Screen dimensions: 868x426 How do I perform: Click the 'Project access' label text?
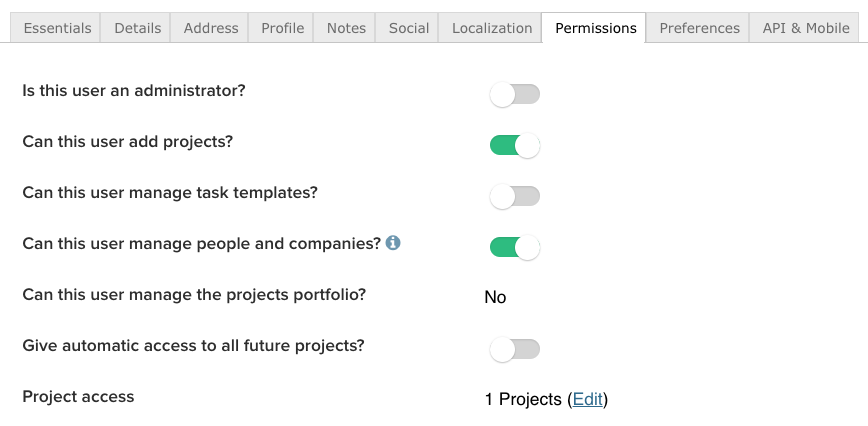tap(78, 397)
